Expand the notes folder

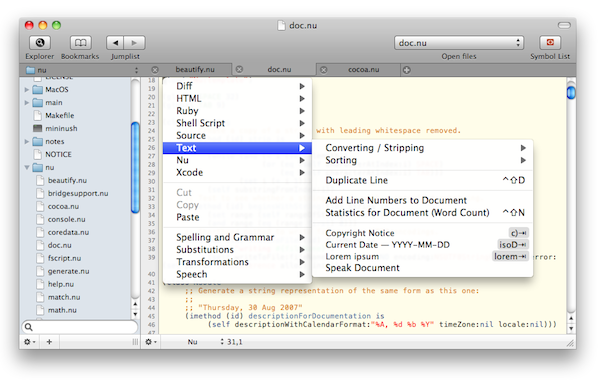[x=26, y=142]
